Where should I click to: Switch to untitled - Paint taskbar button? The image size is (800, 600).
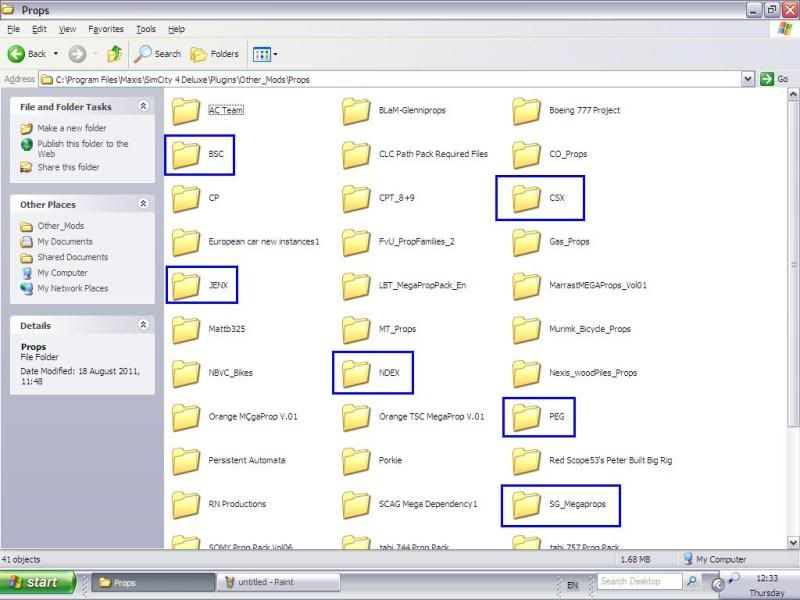(x=278, y=582)
